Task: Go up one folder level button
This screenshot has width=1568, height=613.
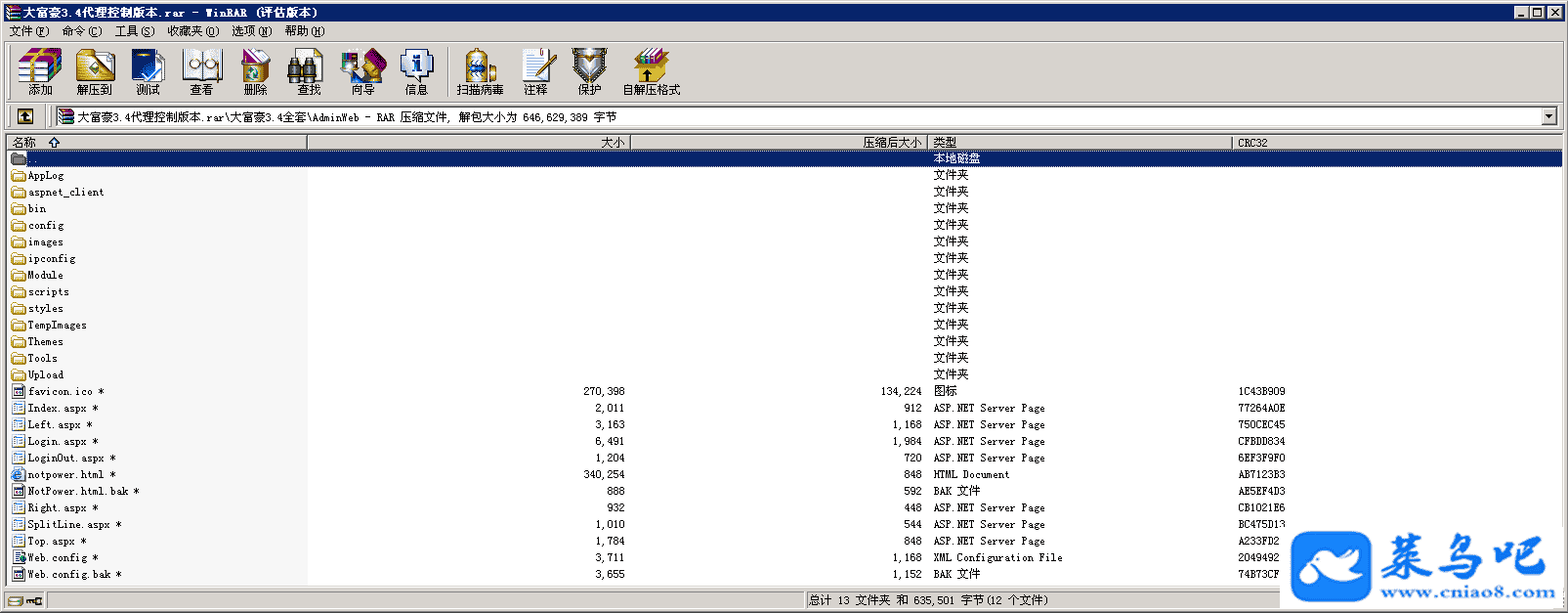Action: click(25, 116)
